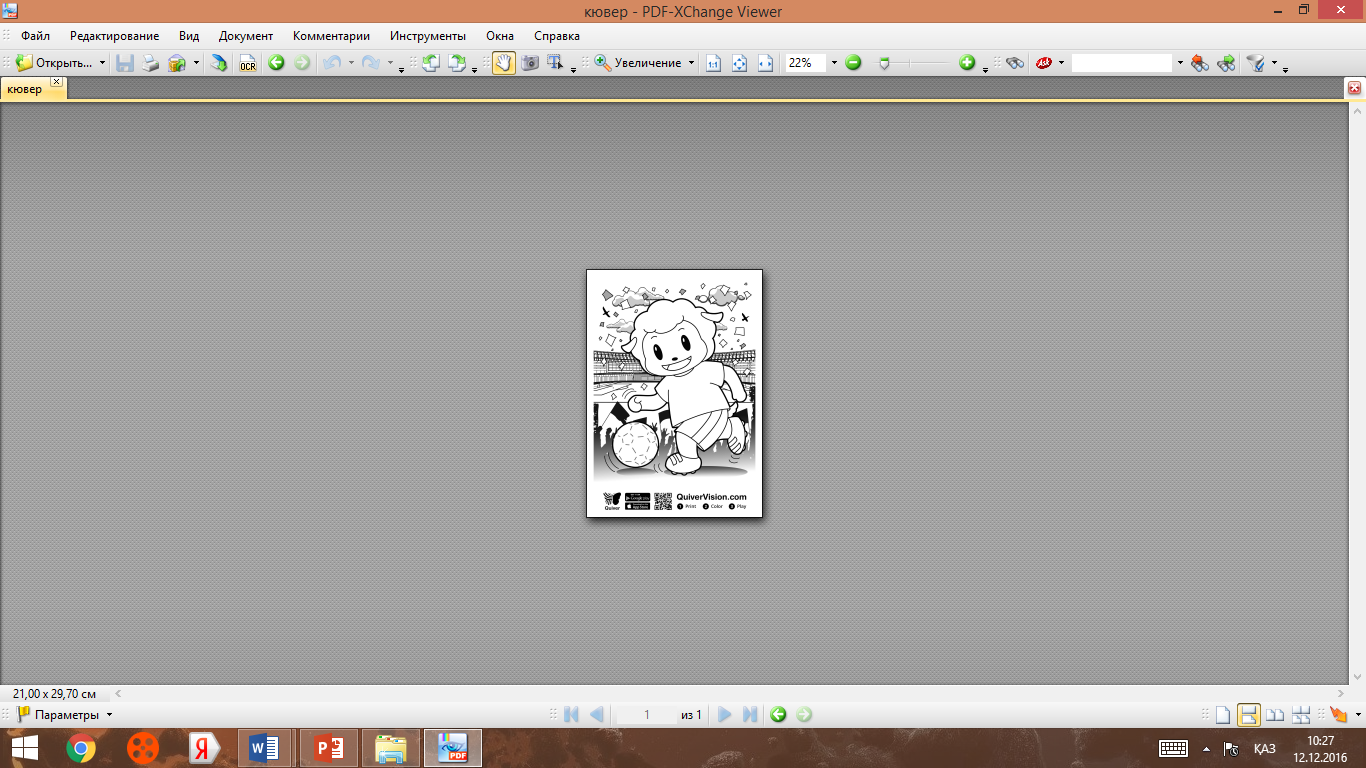Fit whole page in window

[x=739, y=63]
